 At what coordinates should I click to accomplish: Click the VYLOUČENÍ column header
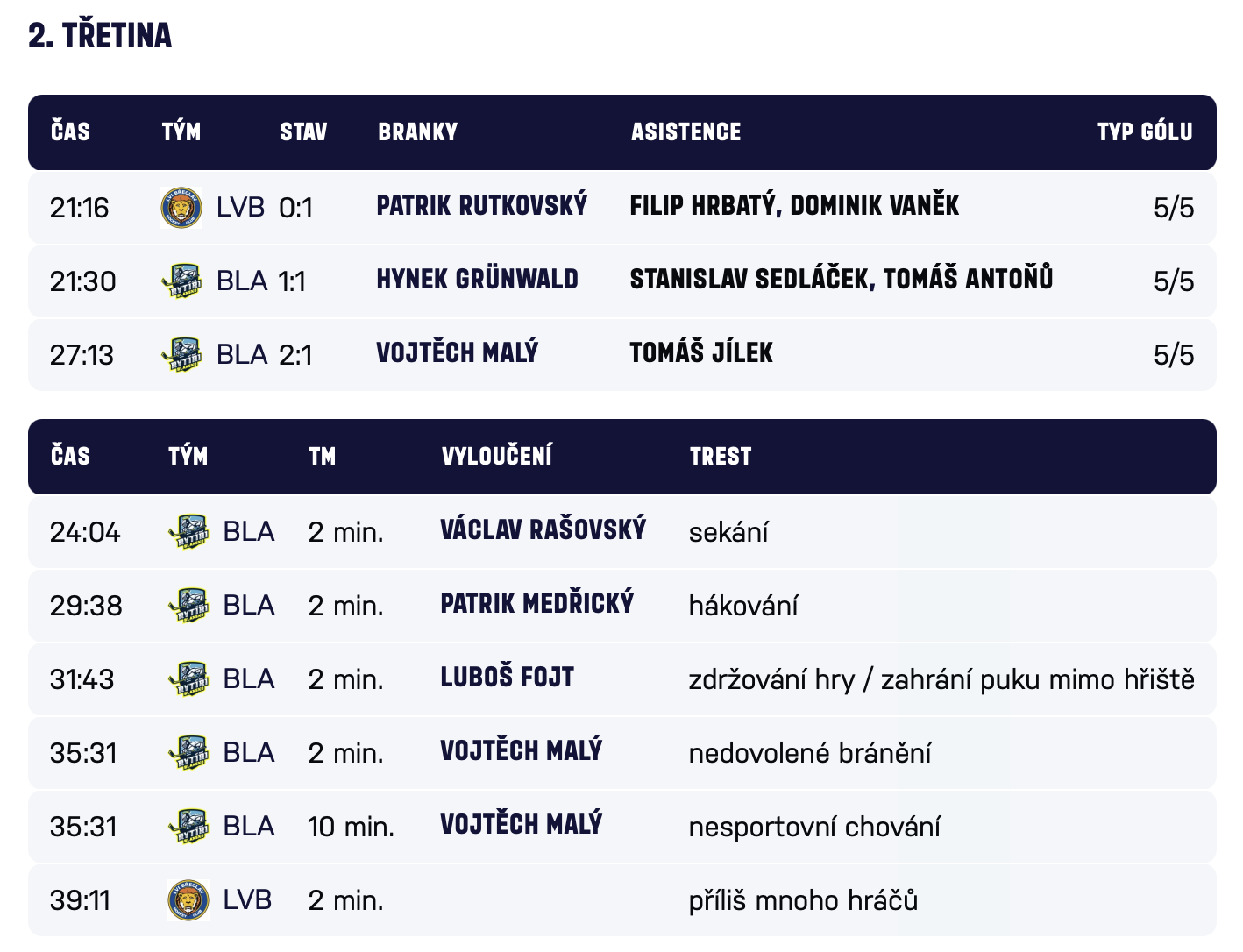point(496,457)
